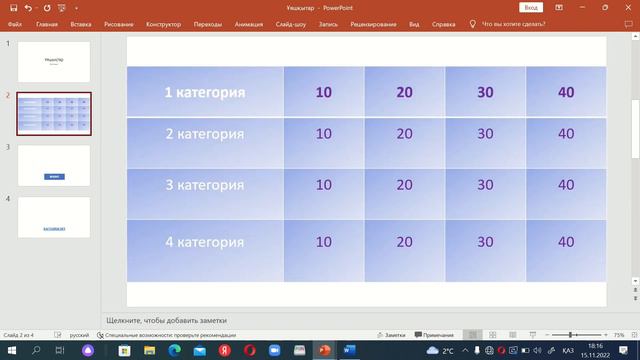This screenshot has height=360, width=640.
Task: Click the 20 cell in 1 категория row
Action: click(x=404, y=92)
